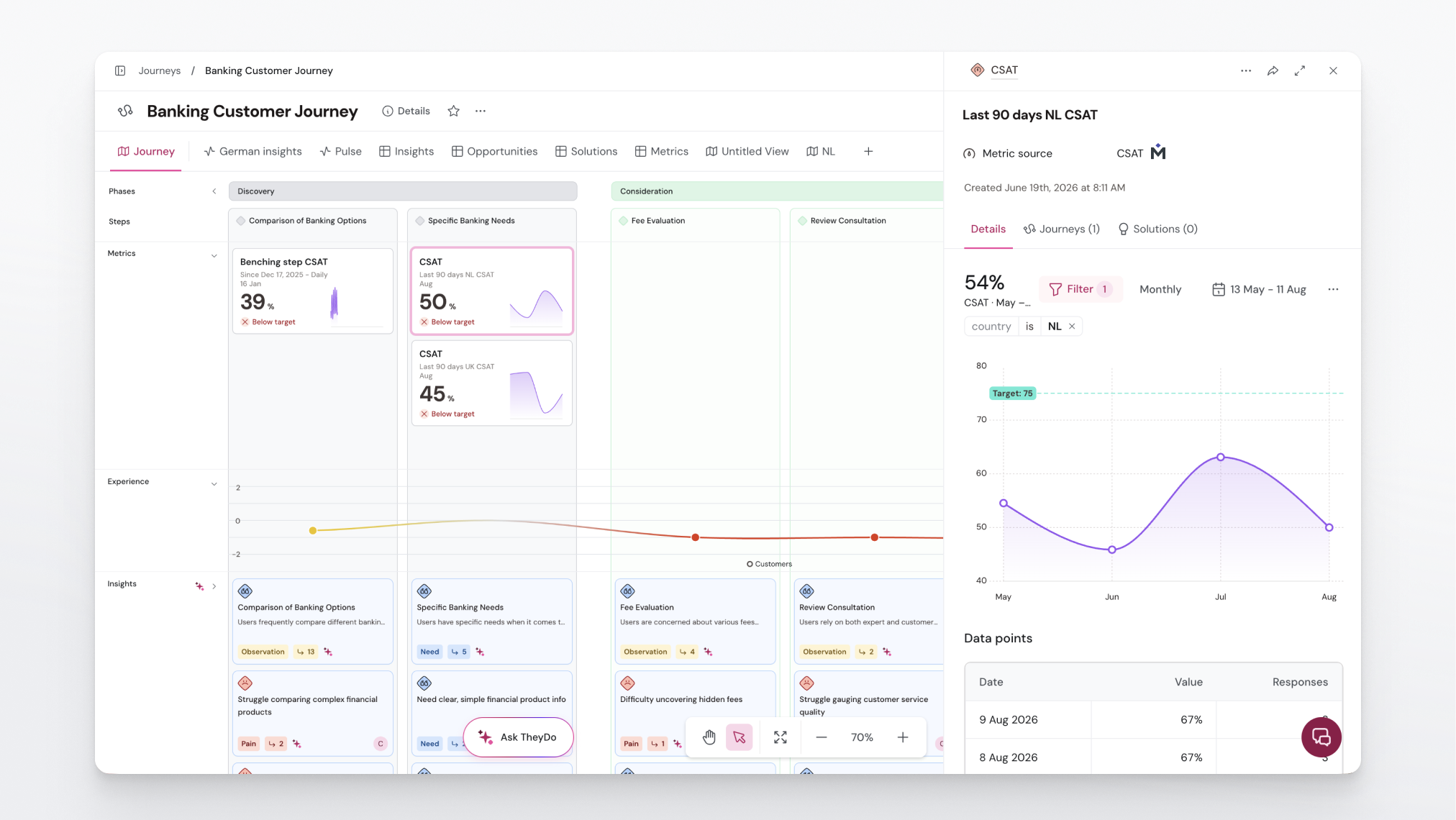Open chart more options ellipsis
This screenshot has width=1456, height=820.
(1333, 289)
